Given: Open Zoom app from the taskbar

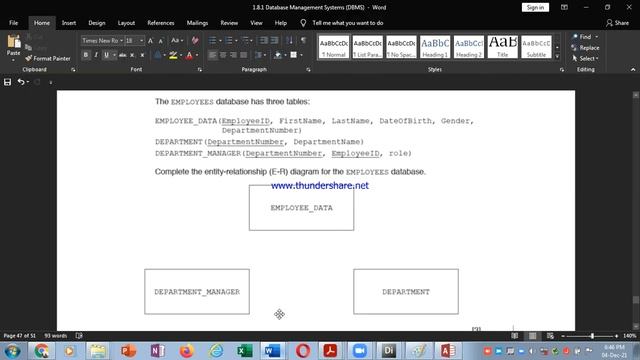Looking at the screenshot, I should (x=359, y=351).
